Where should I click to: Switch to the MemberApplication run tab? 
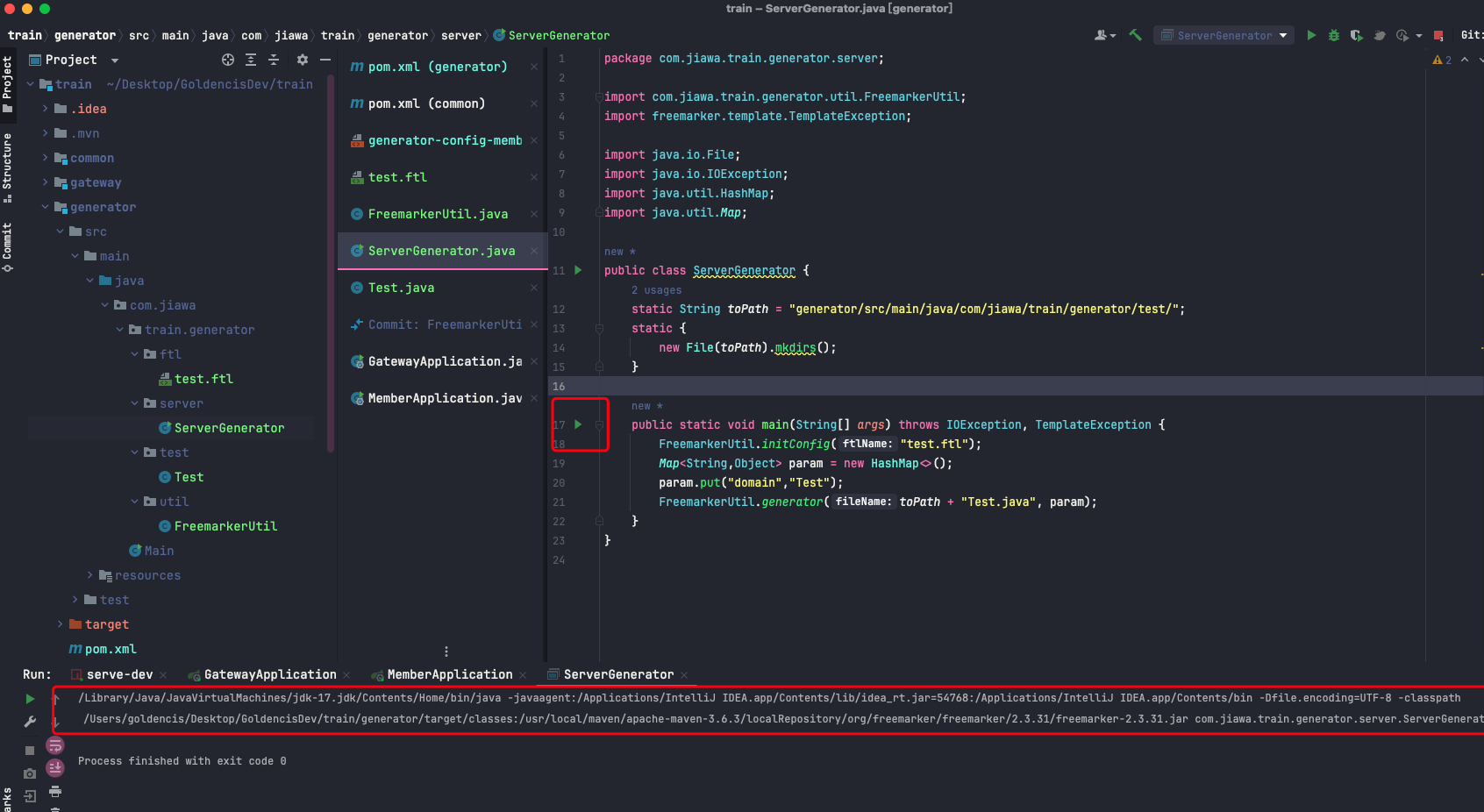[448, 674]
